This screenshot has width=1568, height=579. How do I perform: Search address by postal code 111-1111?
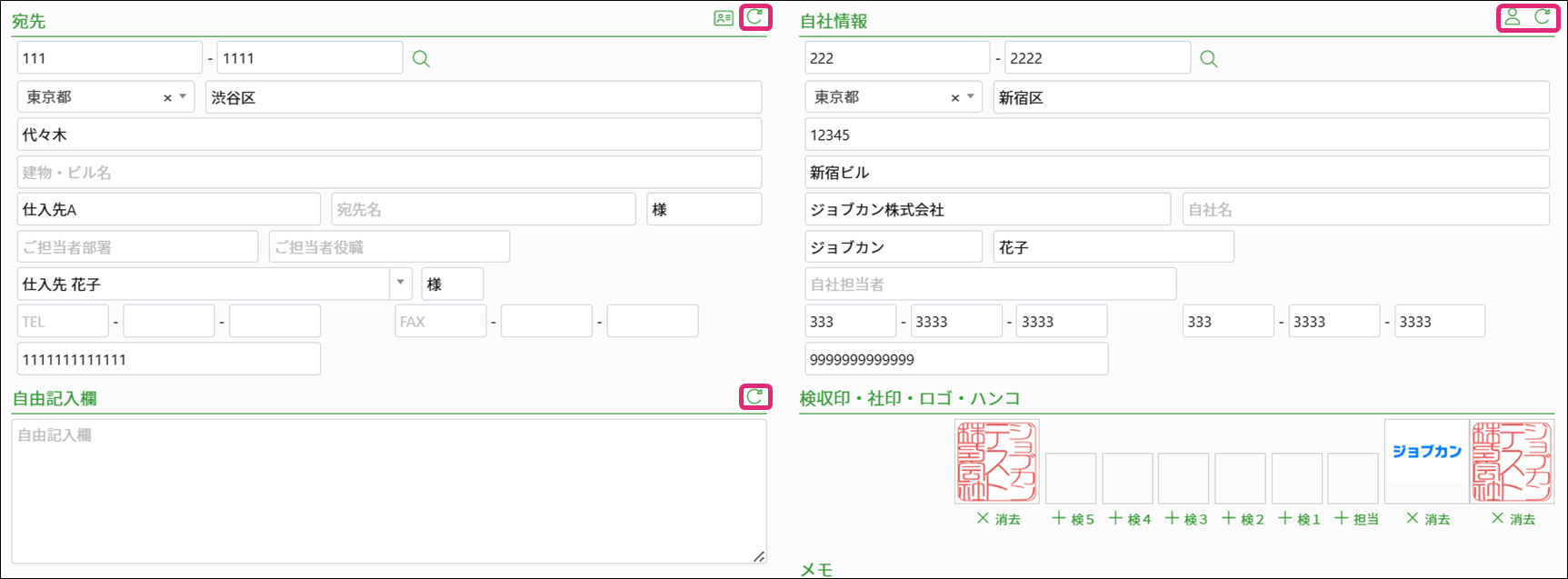421,59
